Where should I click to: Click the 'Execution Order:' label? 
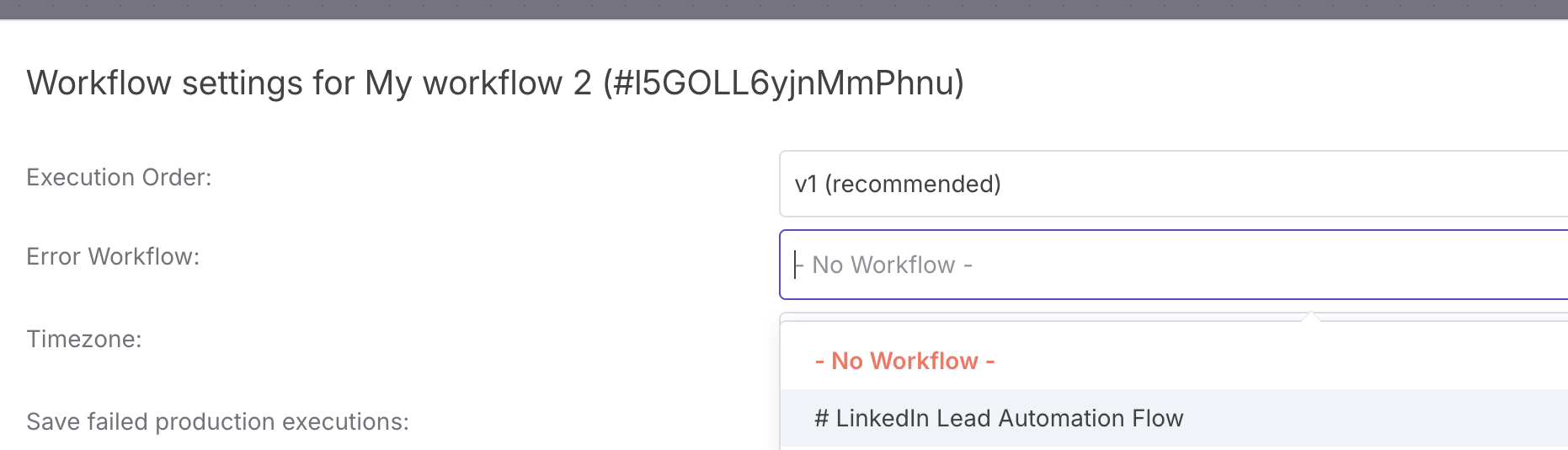119,177
